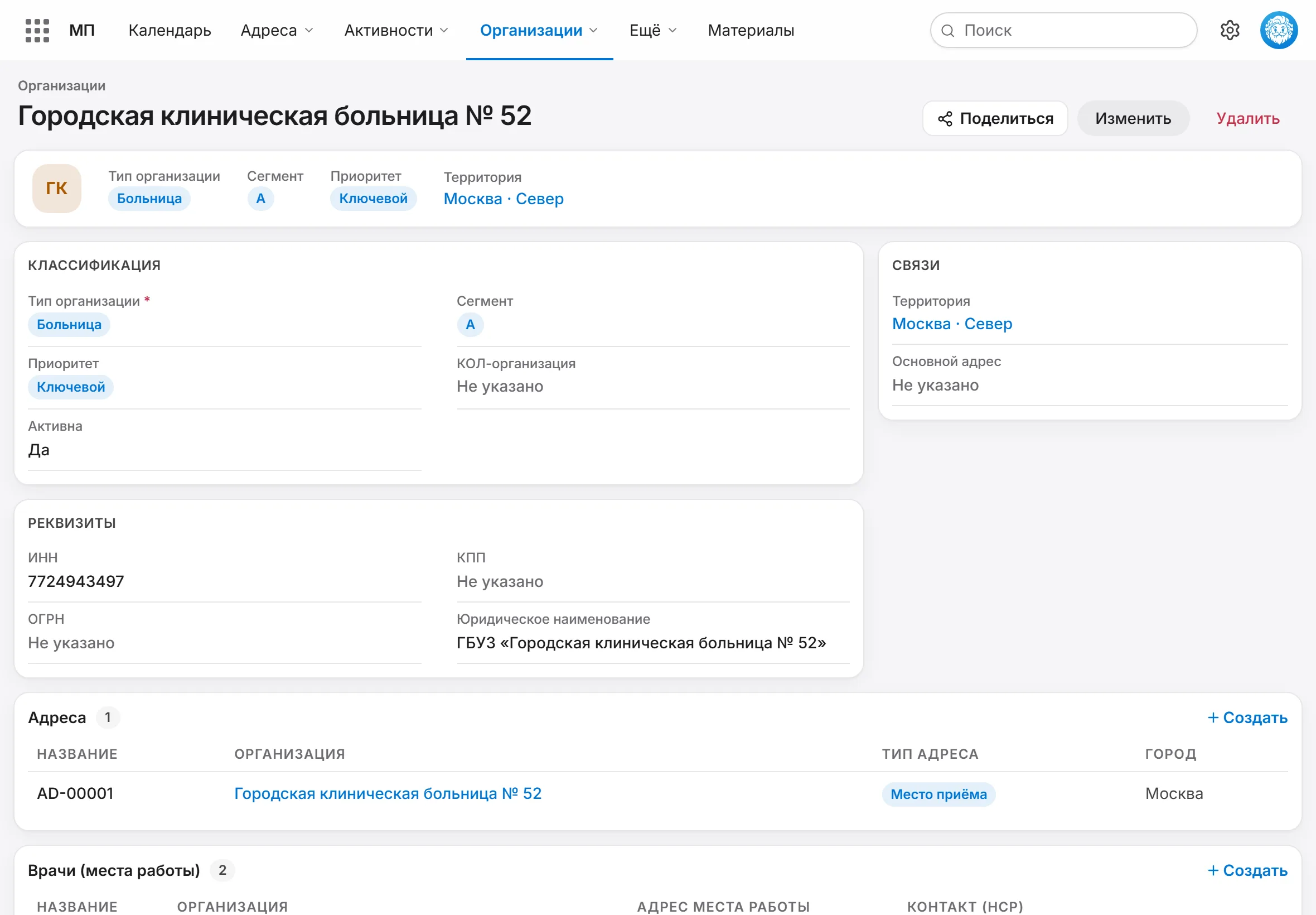Click the share icon in Поделиться
1316x915 pixels.
coord(945,119)
